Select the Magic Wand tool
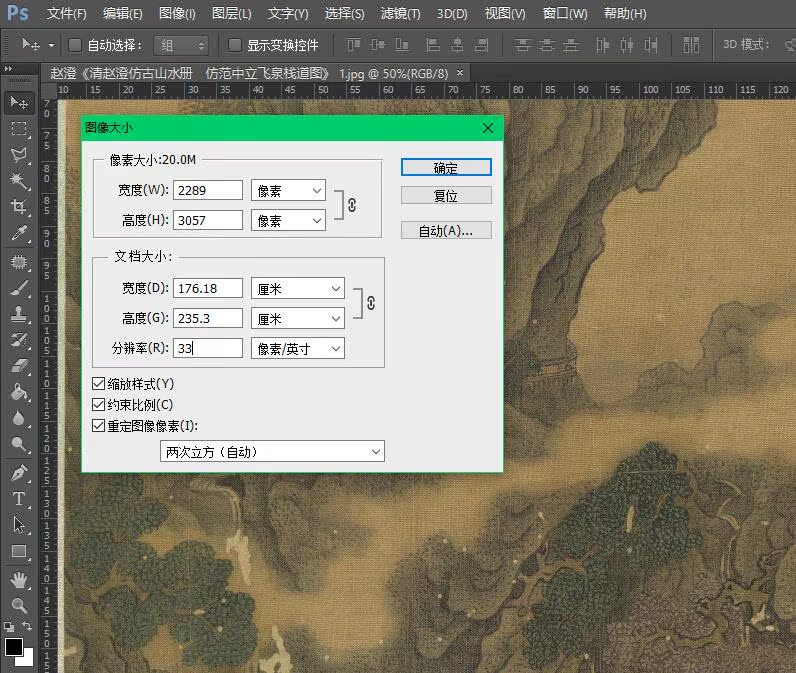 (x=19, y=181)
